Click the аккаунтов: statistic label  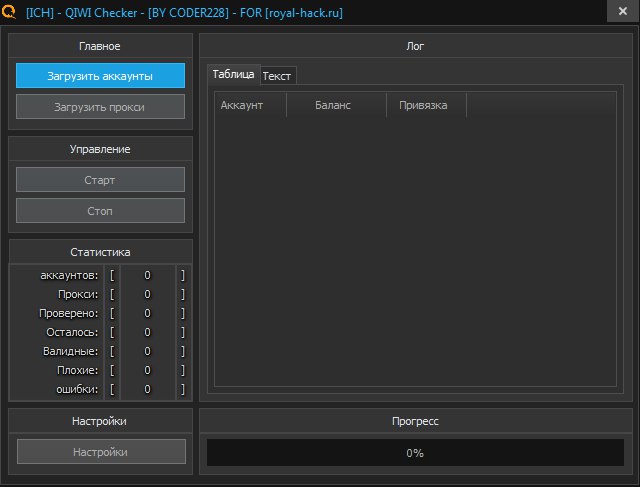point(69,276)
